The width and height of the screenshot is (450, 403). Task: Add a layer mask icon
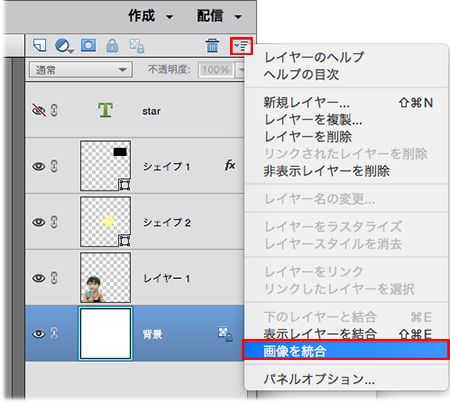pyautogui.click(x=88, y=45)
